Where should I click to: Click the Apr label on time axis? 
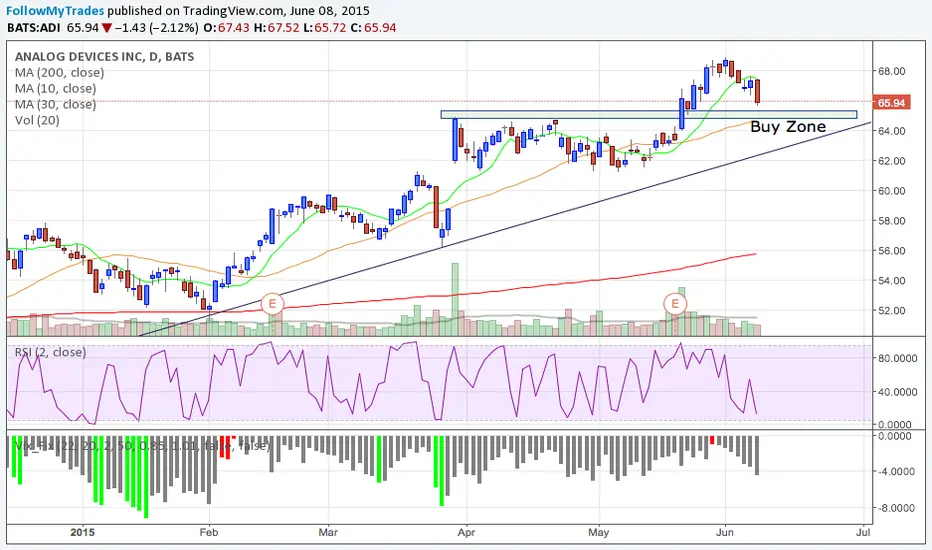click(467, 532)
